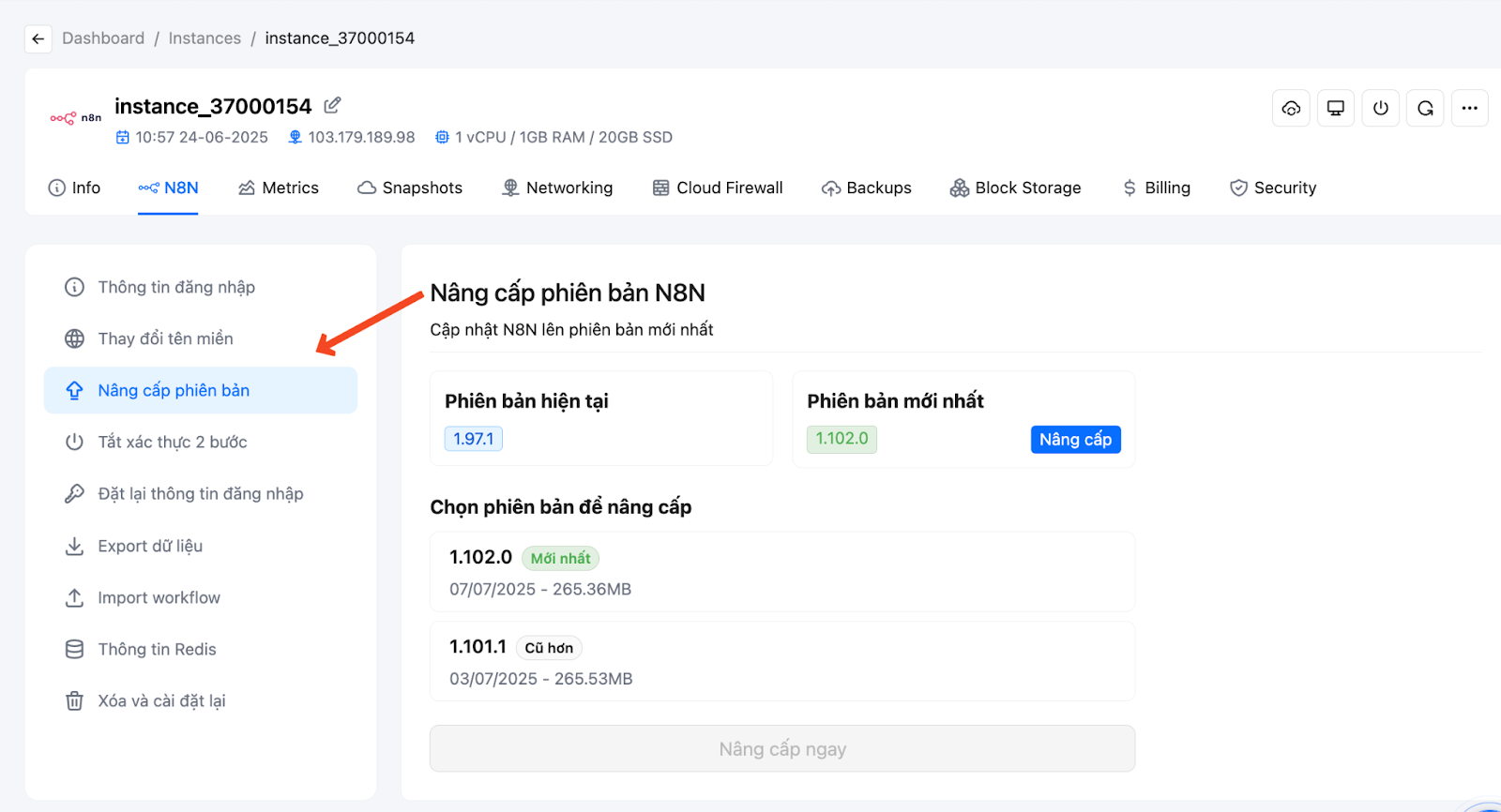Click the power icon beside Tắt xác thực 2 bước
This screenshot has height=812, width=1501.
point(74,442)
